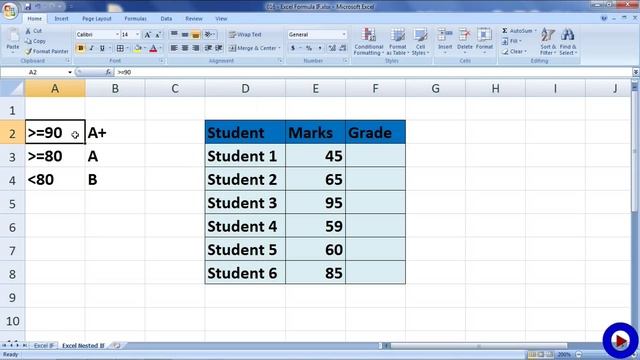Open the Calibri font name dropdown
The width and height of the screenshot is (640, 360).
tap(117, 35)
